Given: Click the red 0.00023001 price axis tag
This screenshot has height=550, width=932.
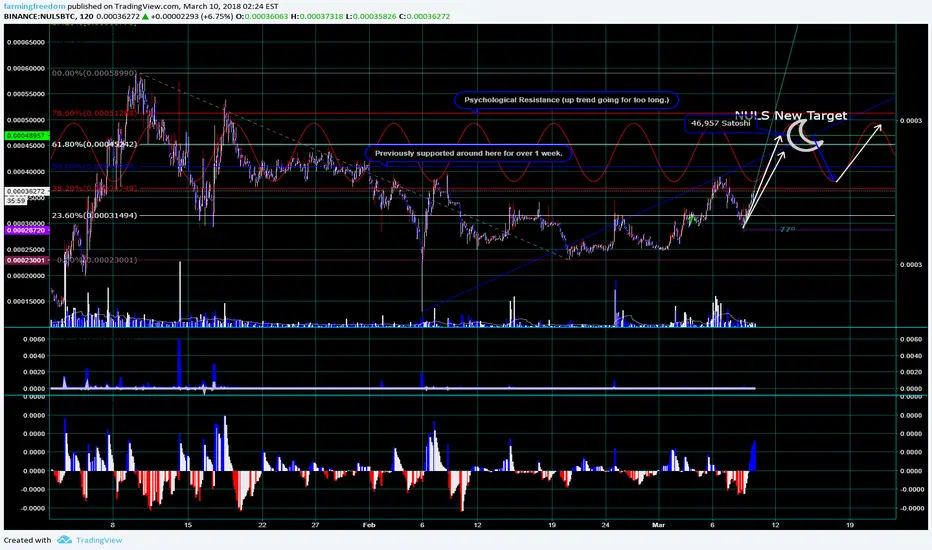Looking at the screenshot, I should point(26,260).
